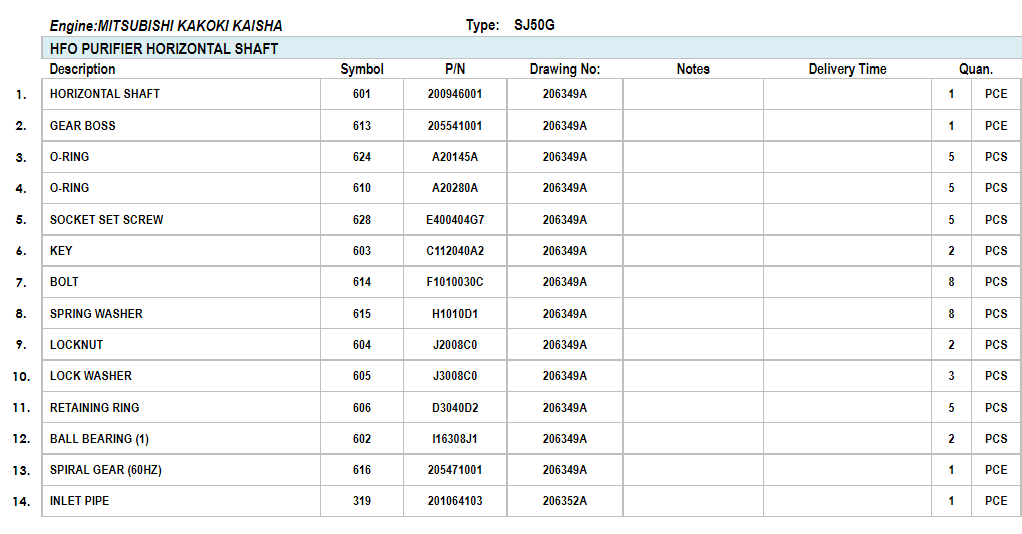1022x534 pixels.
Task: Select part number F1010030C
Action: point(455,282)
